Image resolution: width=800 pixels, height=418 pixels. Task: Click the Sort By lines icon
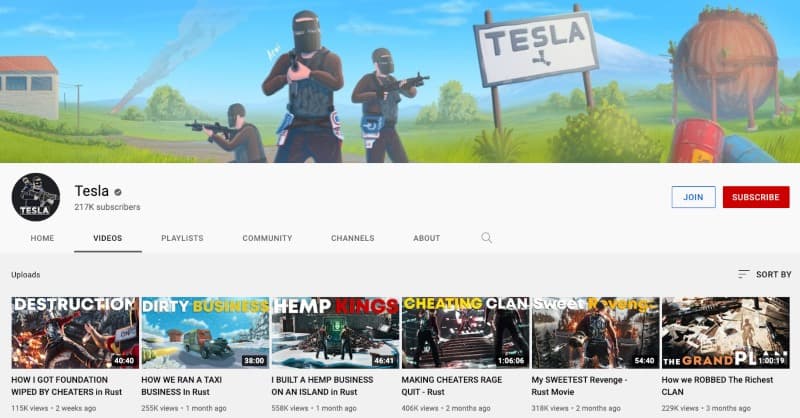coord(743,274)
